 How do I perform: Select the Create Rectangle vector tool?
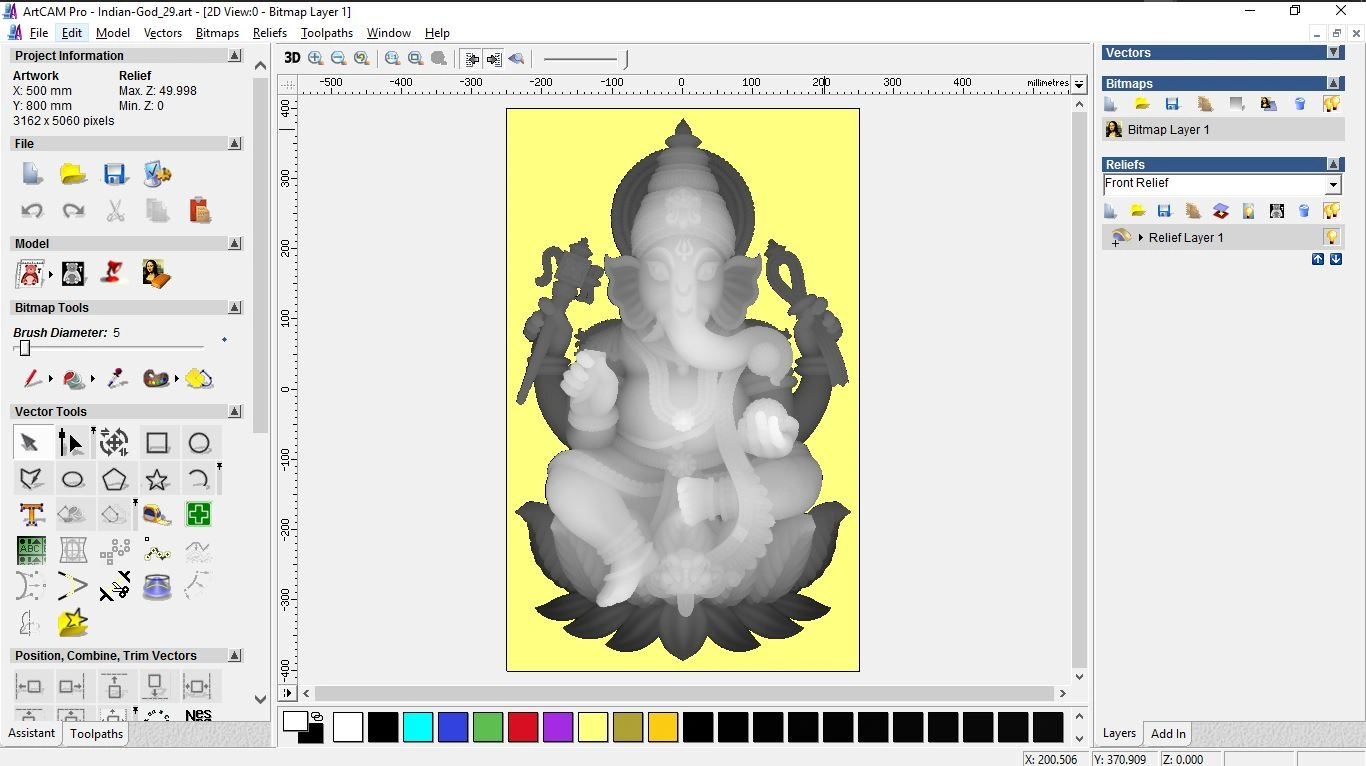(x=157, y=442)
